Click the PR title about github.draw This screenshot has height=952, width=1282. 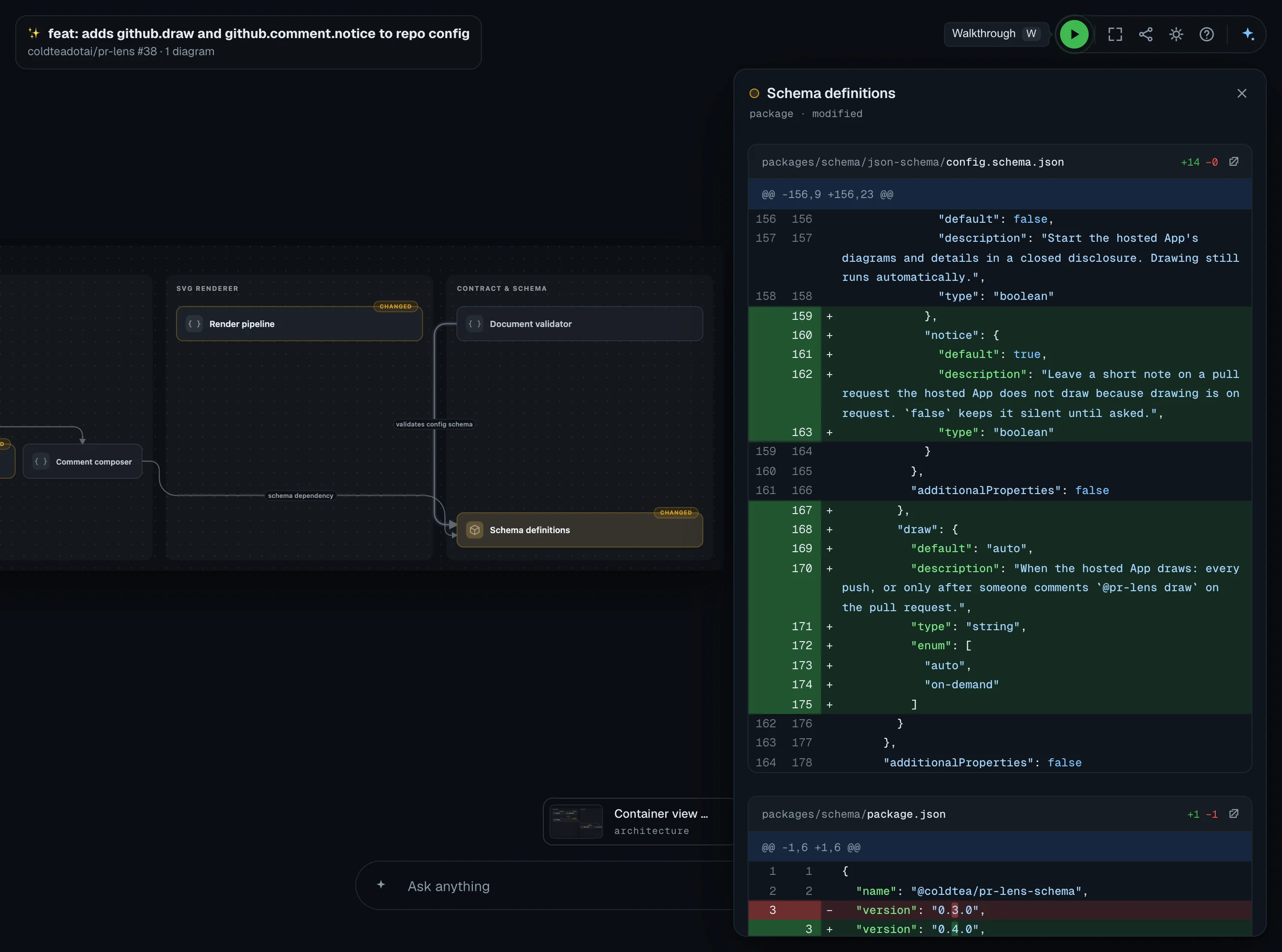[259, 33]
